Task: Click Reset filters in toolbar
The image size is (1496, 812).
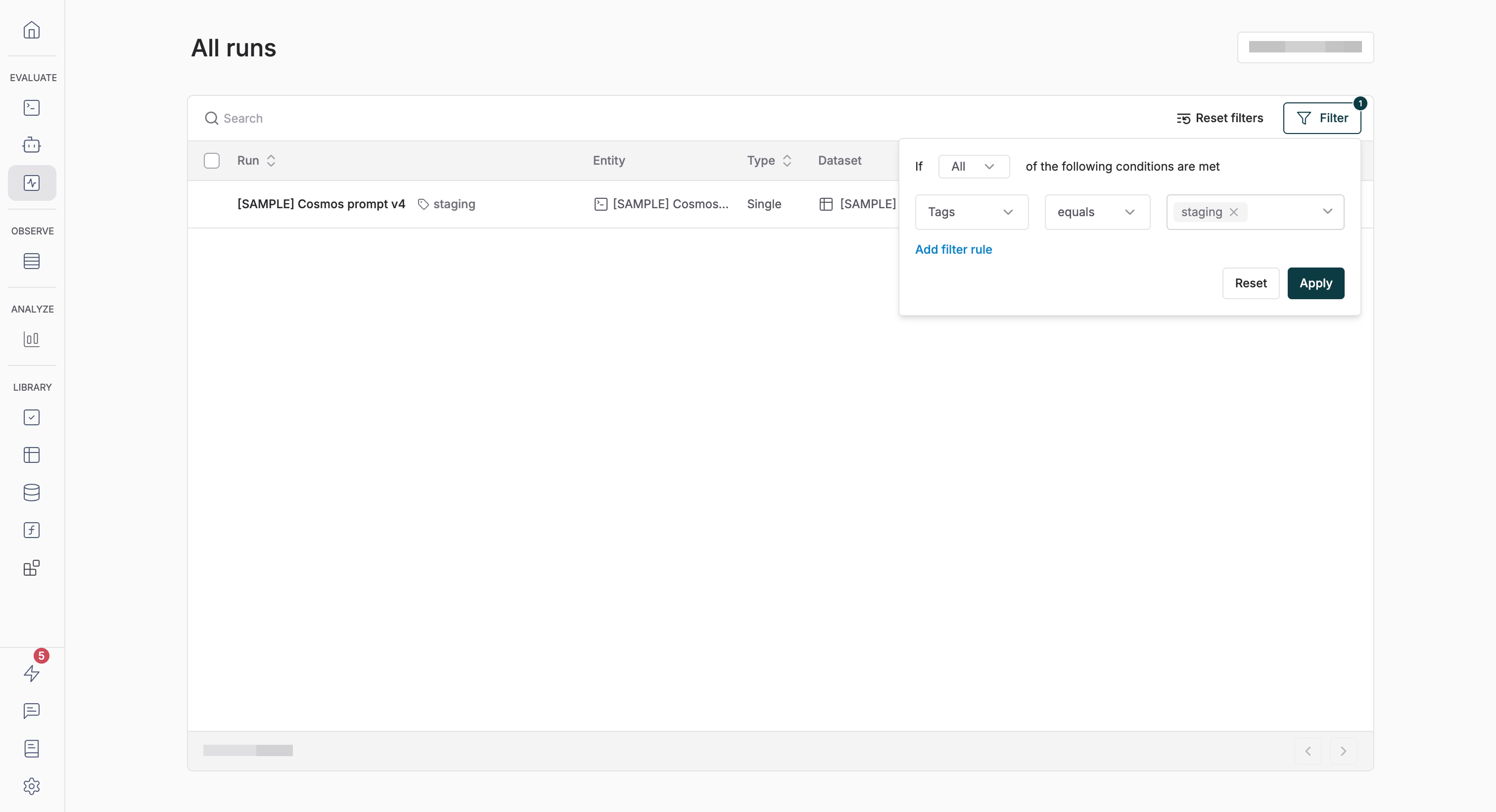Action: coord(1219,118)
